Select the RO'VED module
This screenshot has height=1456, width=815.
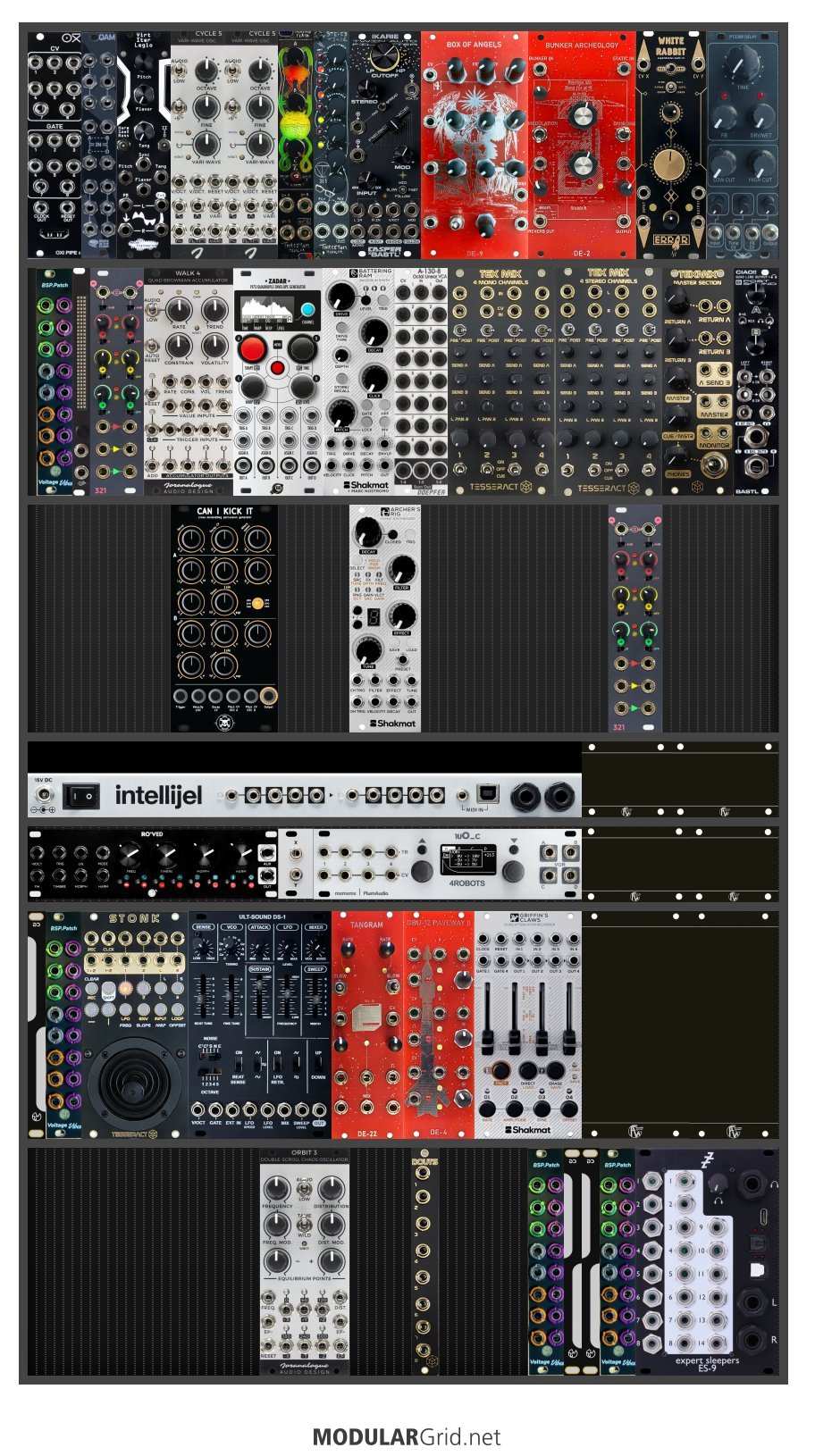153,863
